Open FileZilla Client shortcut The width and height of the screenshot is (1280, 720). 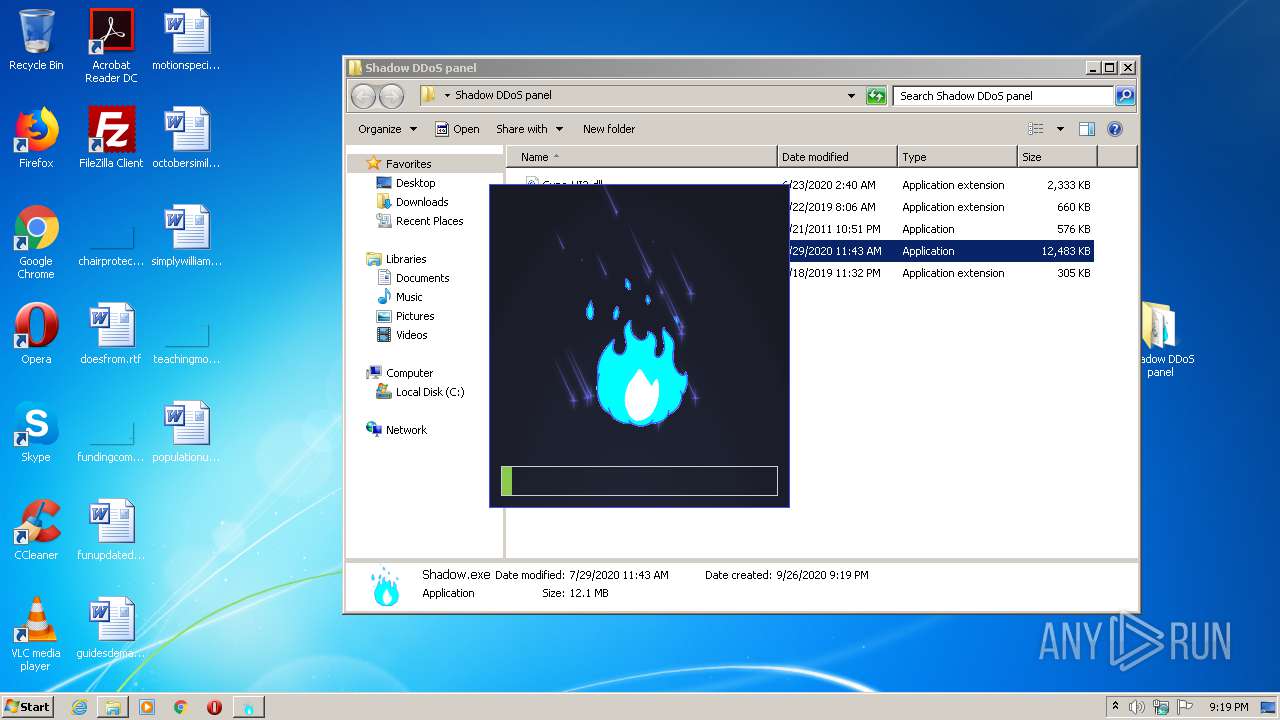point(111,138)
